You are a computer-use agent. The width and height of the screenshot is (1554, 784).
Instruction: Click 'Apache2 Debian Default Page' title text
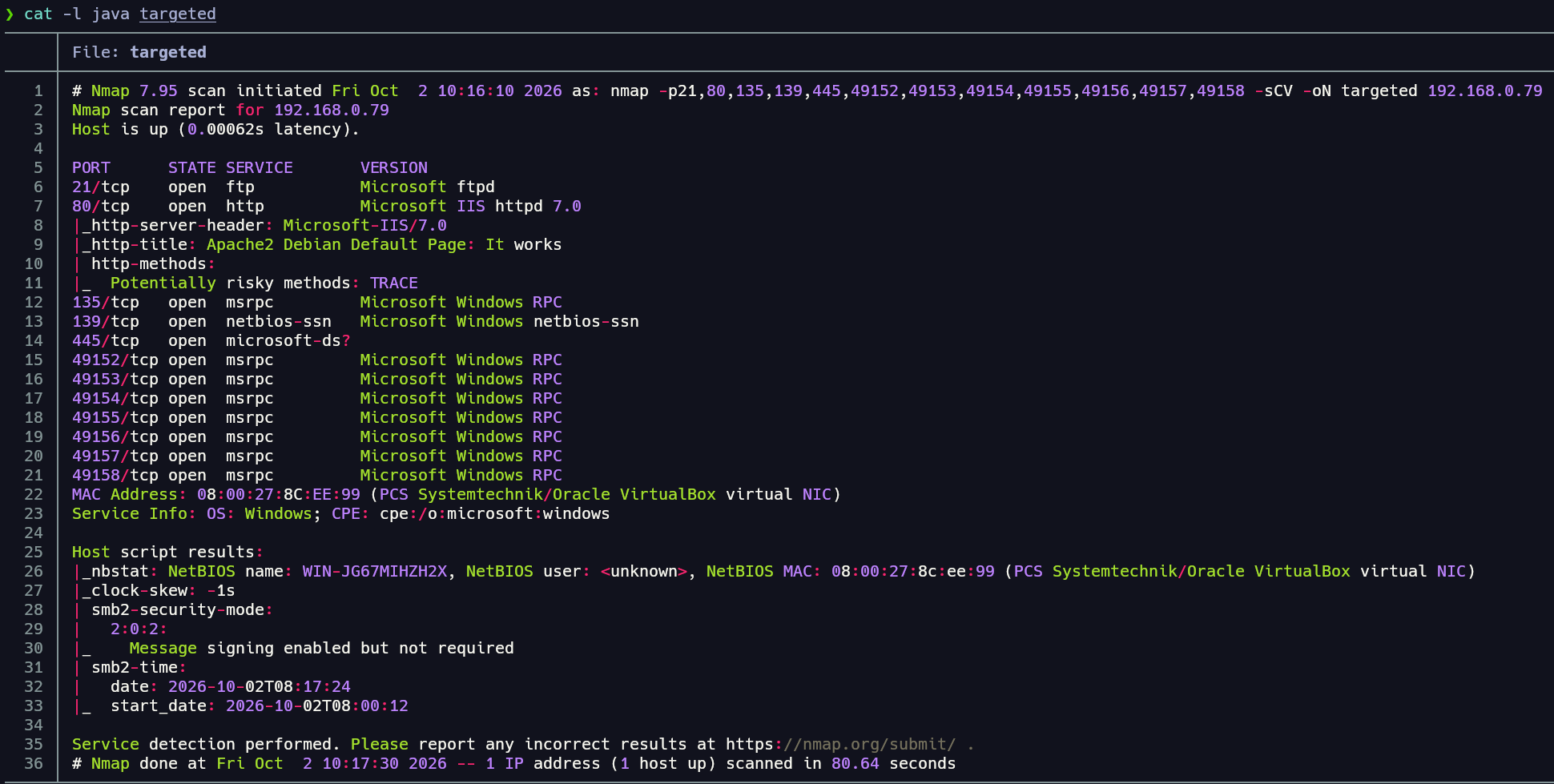point(336,244)
